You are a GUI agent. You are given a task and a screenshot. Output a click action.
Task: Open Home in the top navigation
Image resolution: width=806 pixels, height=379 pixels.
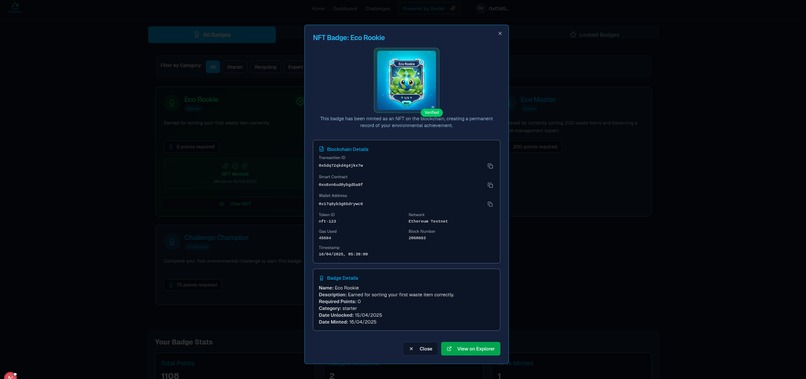point(318,9)
